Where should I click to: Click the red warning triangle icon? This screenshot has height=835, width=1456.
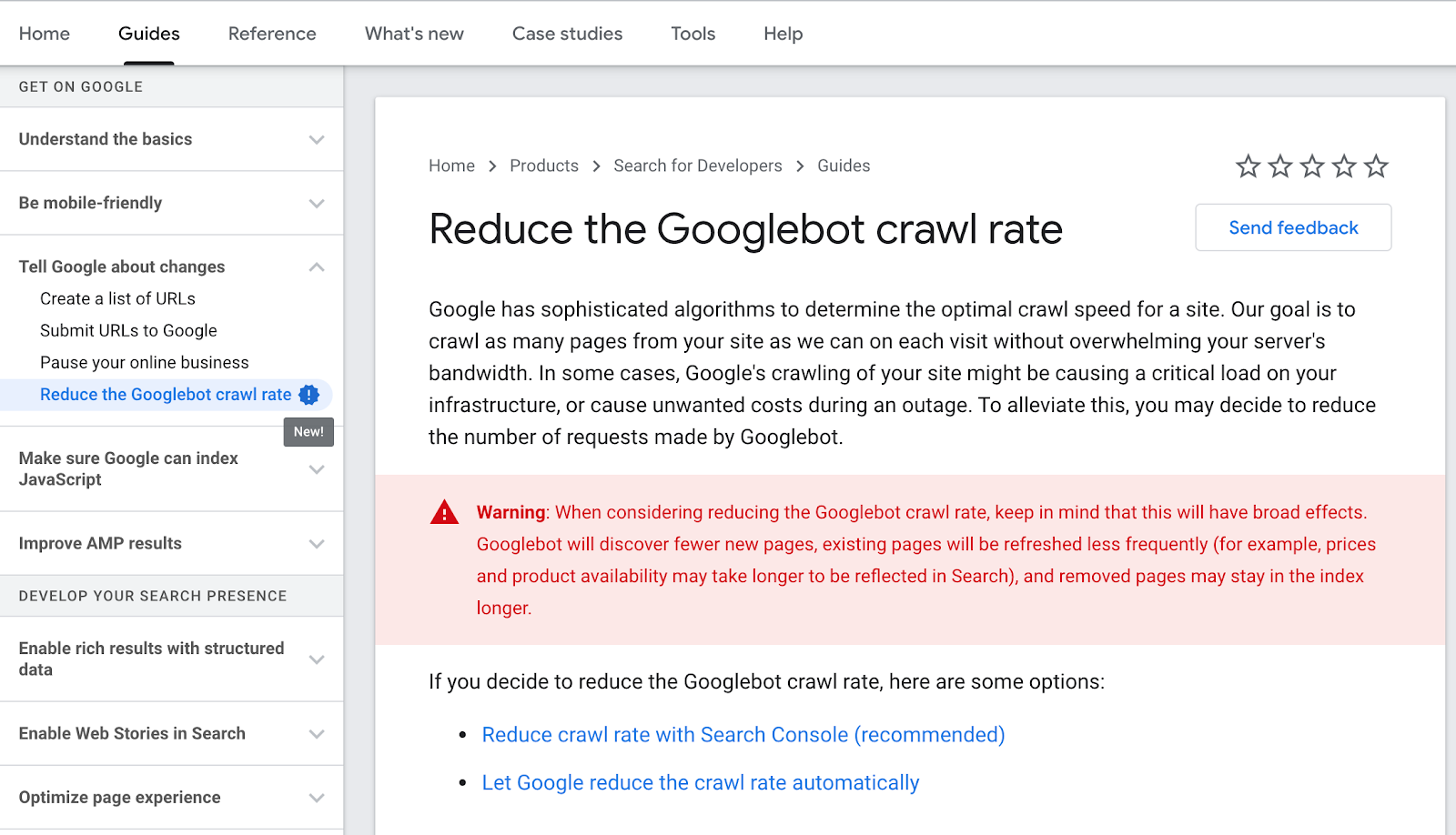(444, 513)
